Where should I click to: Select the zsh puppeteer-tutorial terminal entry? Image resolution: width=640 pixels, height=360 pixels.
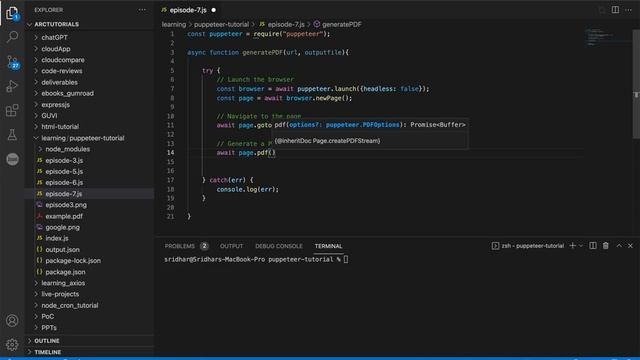(x=528, y=246)
